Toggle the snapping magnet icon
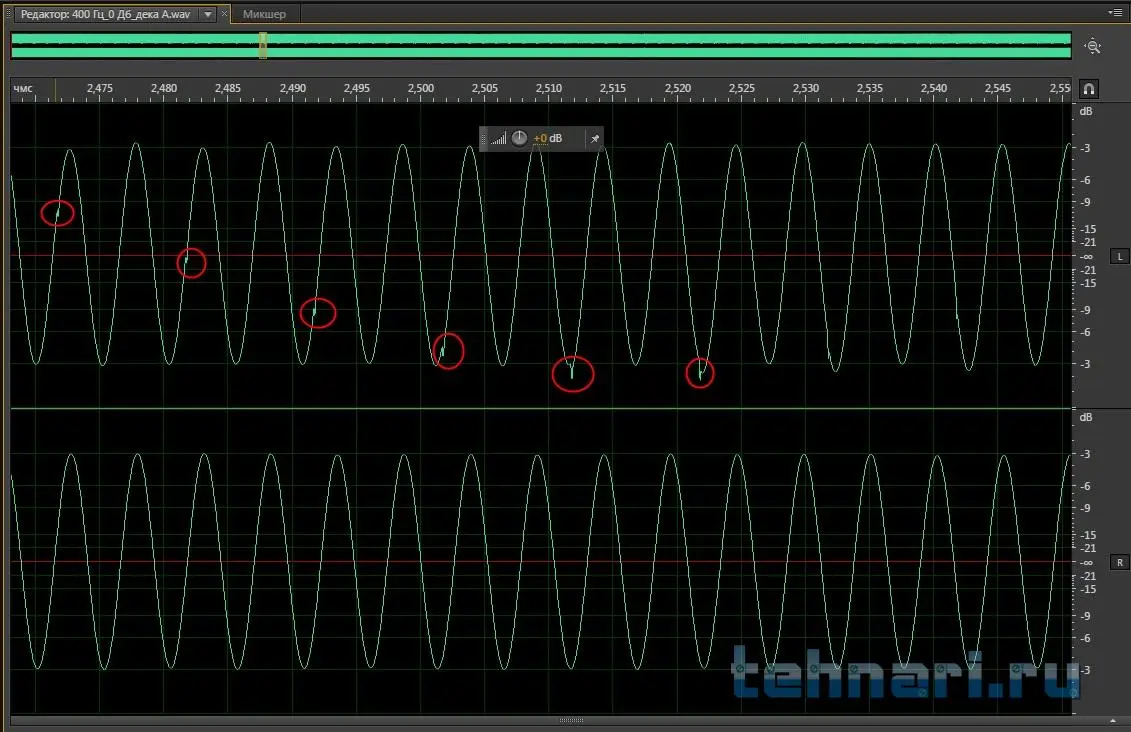1131x732 pixels. point(1088,89)
